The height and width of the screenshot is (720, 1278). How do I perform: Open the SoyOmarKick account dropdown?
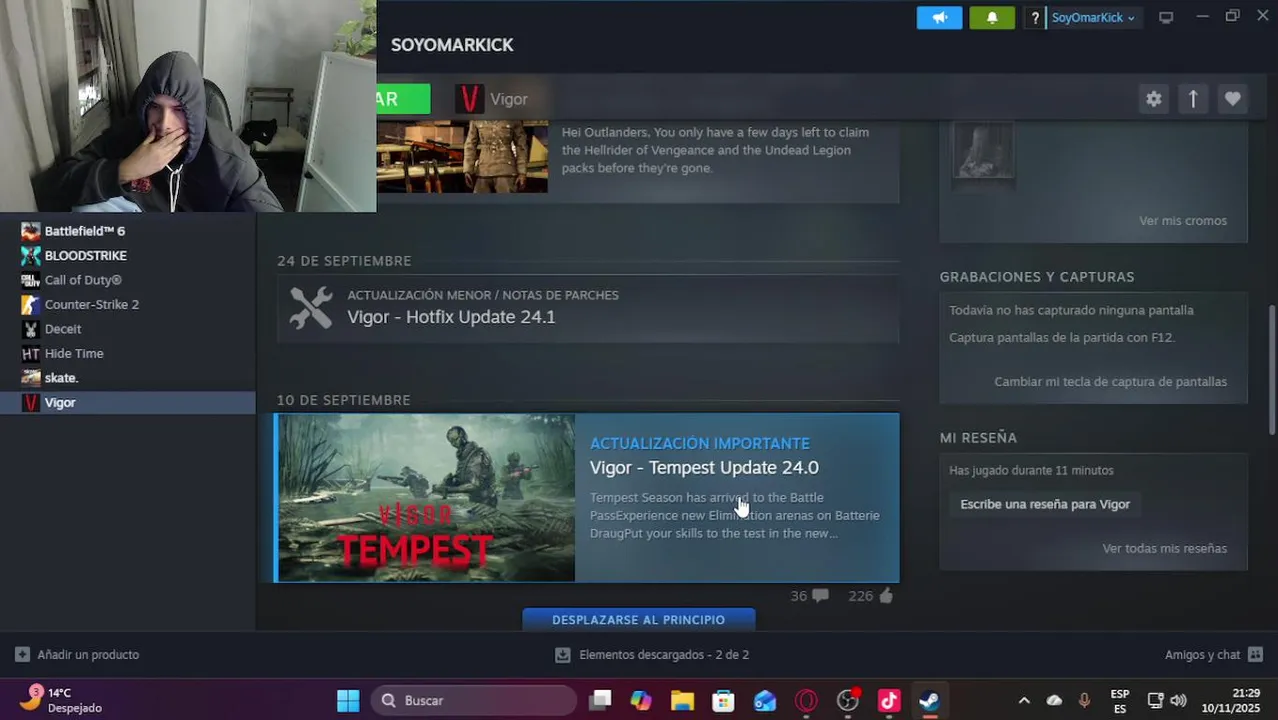tap(1092, 18)
